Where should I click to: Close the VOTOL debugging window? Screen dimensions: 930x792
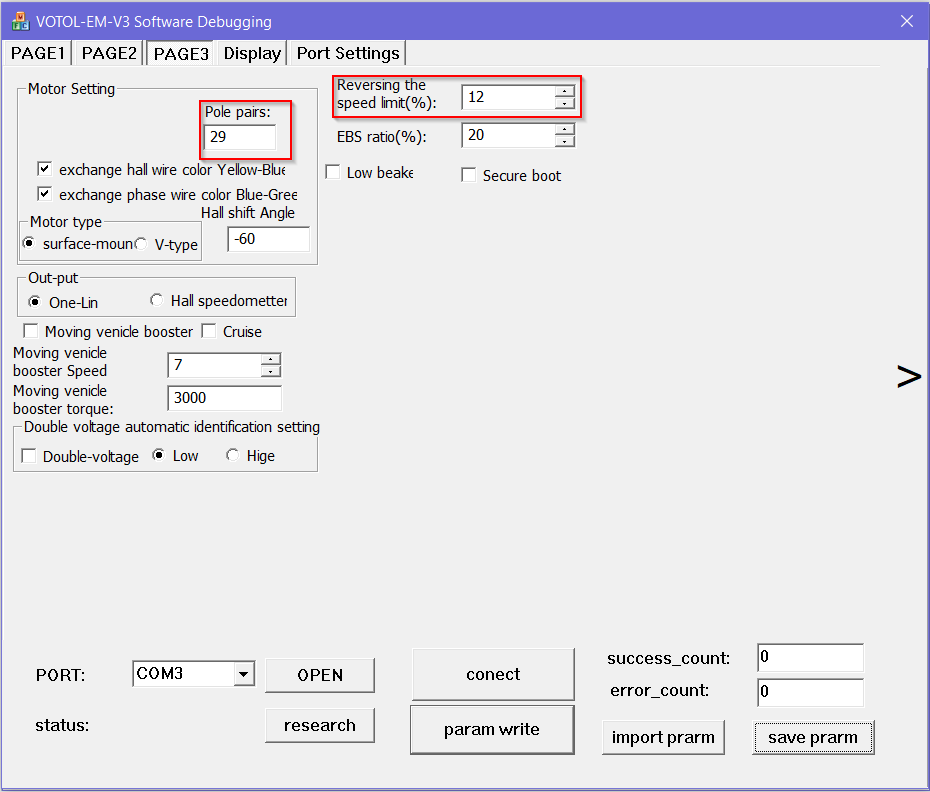coord(906,21)
